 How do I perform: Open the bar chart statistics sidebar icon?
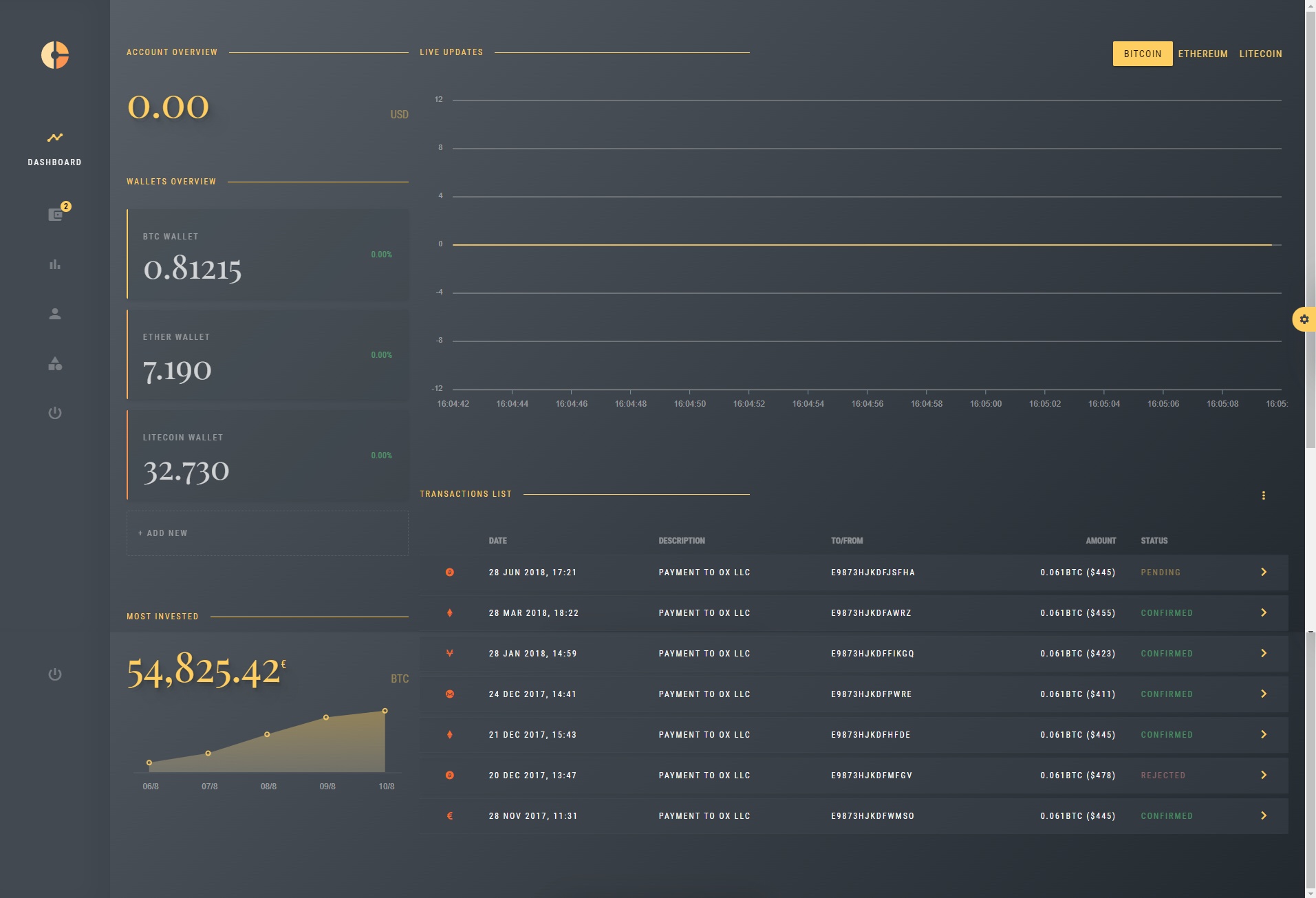[55, 264]
